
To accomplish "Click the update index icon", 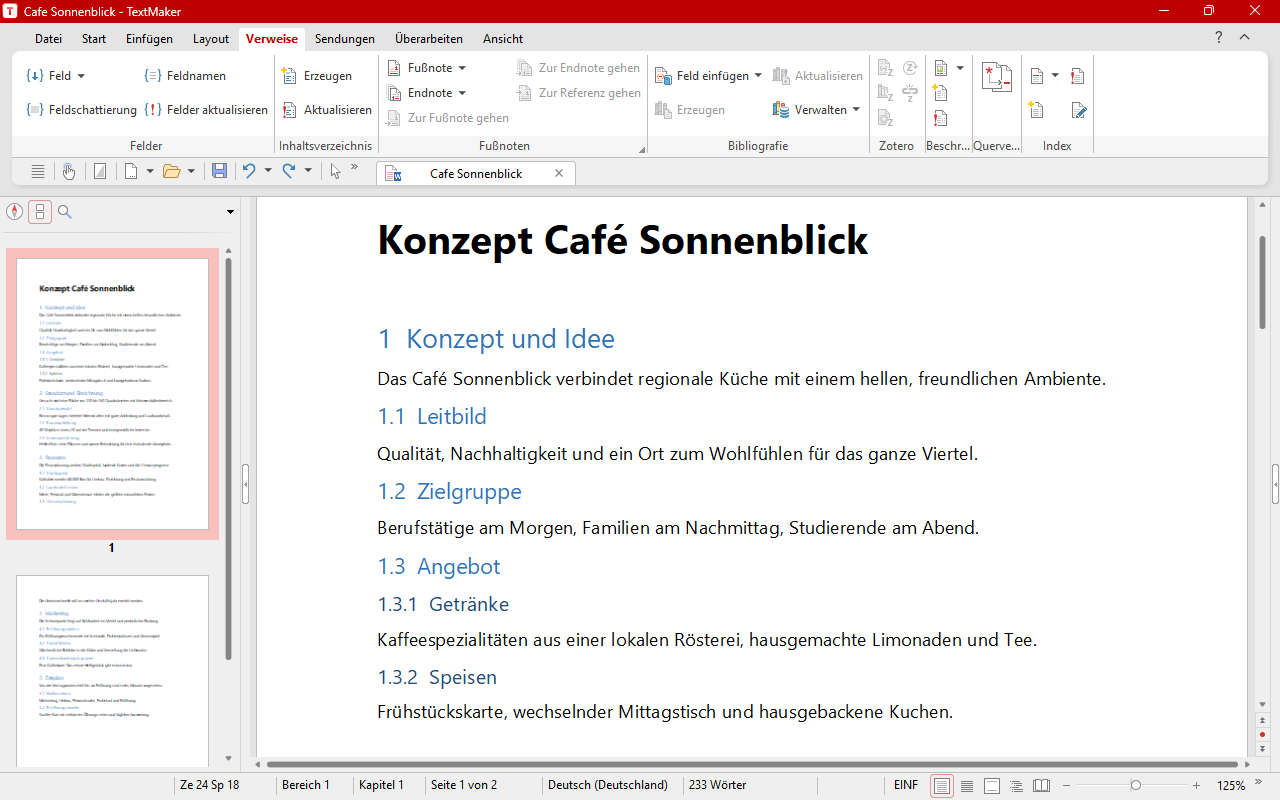I will 1078,76.
